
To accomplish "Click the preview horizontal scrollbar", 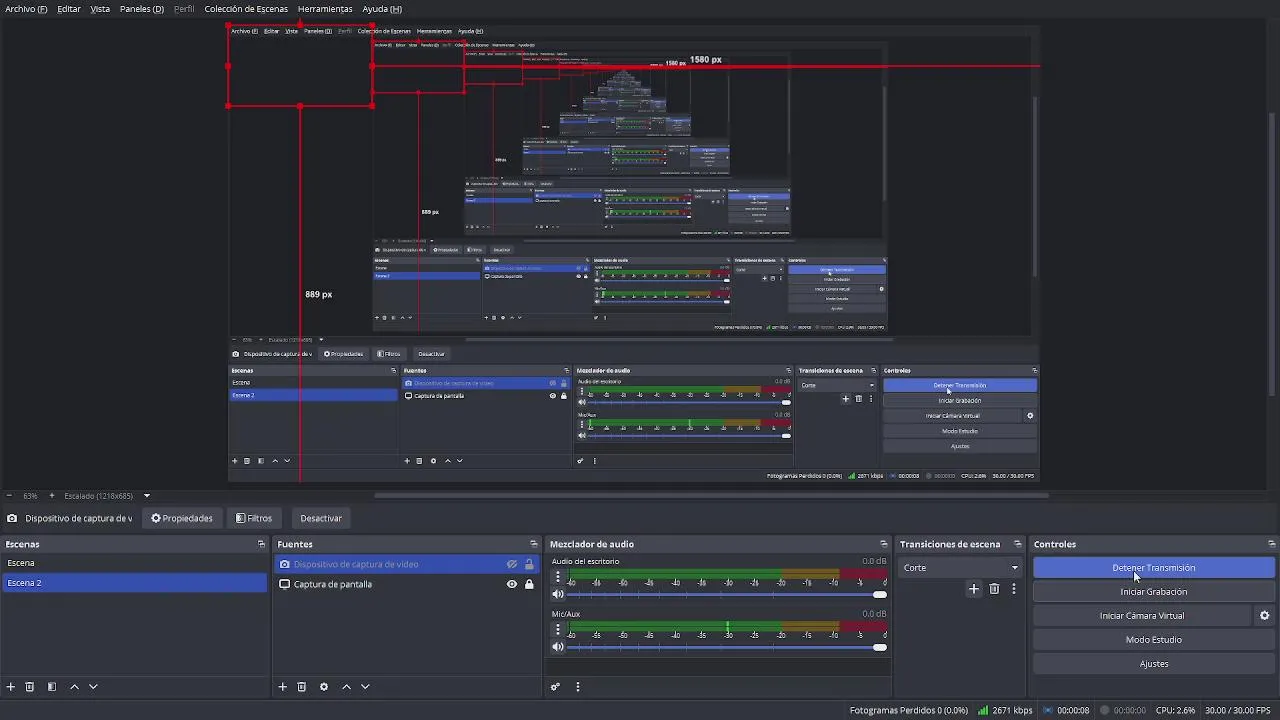I will point(710,495).
